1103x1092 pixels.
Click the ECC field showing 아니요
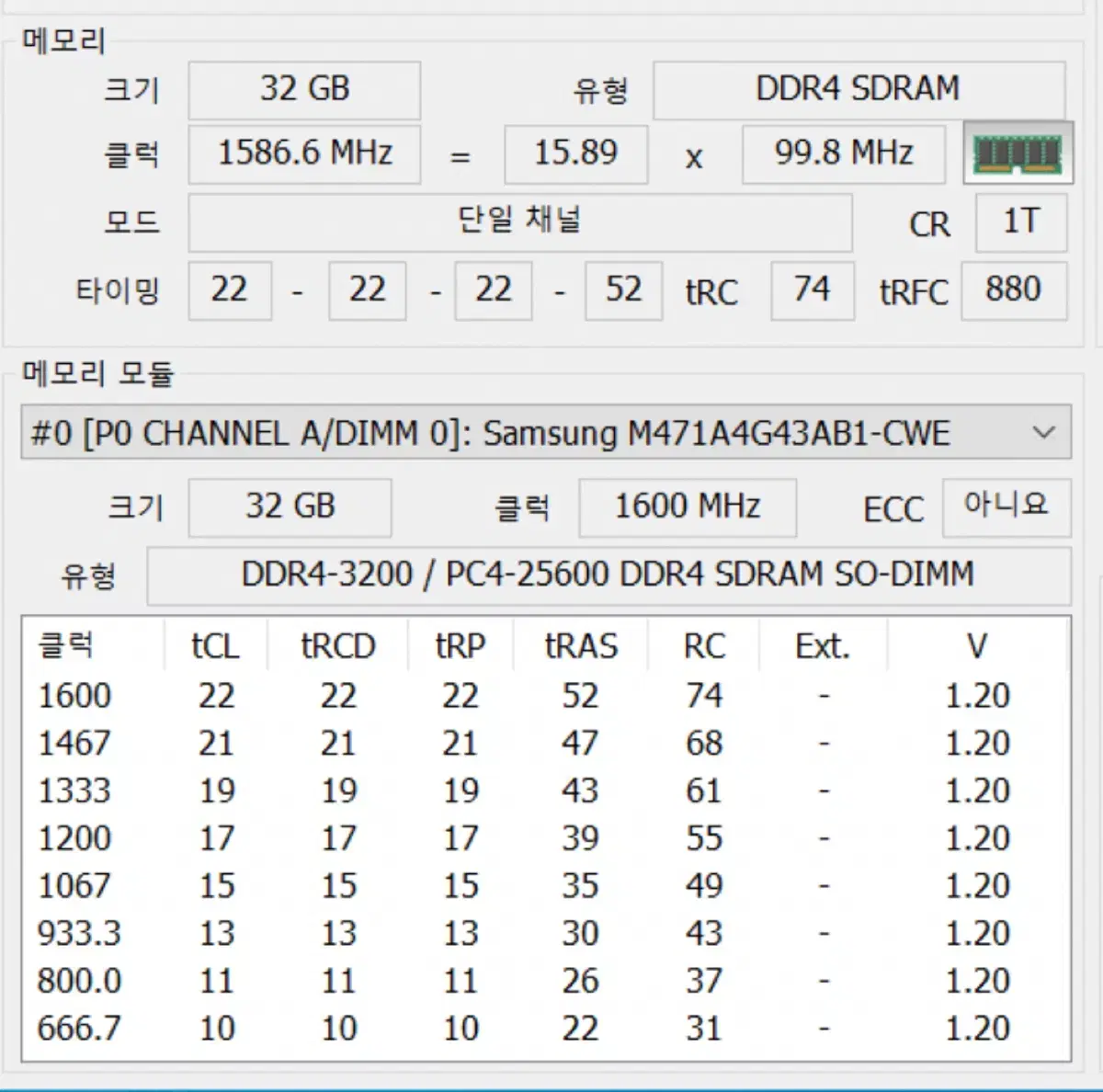point(1006,507)
